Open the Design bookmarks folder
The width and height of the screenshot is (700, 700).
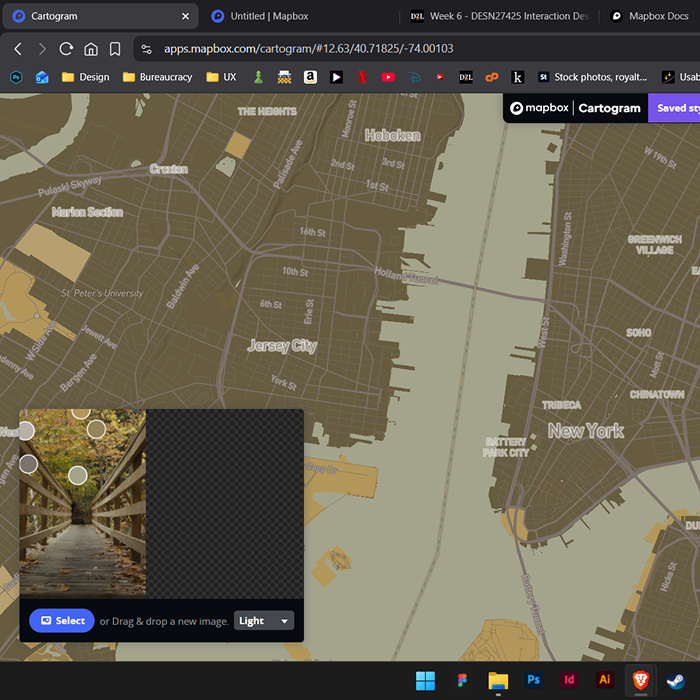tap(85, 77)
